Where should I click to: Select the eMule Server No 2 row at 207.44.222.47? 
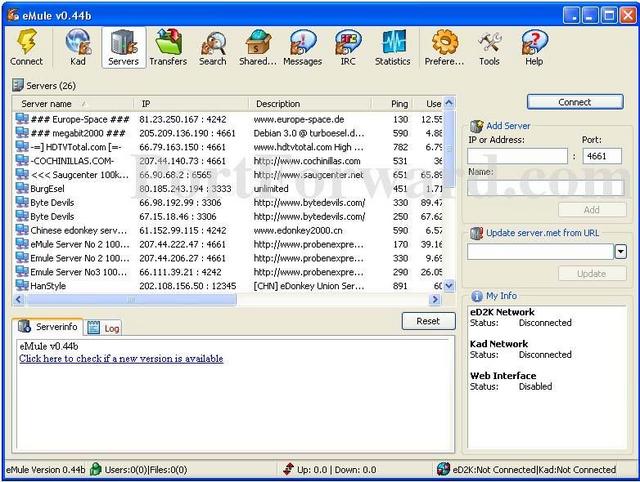pos(229,244)
